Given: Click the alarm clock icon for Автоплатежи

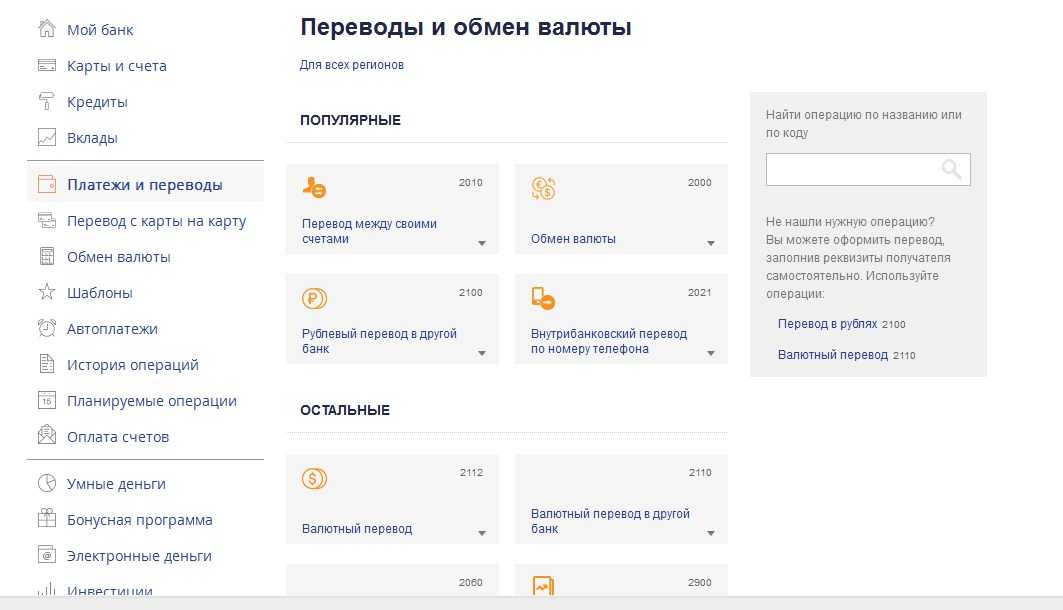Looking at the screenshot, I should 46,328.
